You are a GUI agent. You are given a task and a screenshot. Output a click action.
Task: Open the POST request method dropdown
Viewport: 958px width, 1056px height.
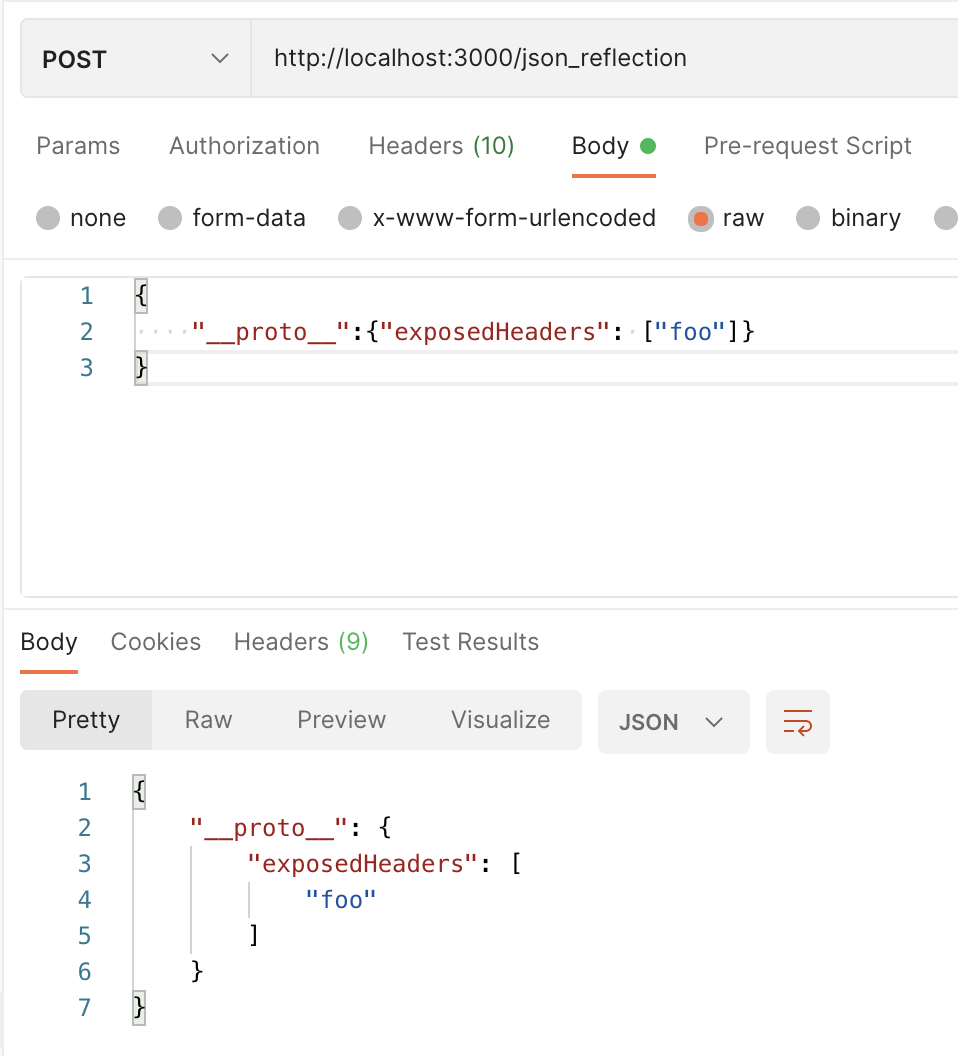coord(135,58)
